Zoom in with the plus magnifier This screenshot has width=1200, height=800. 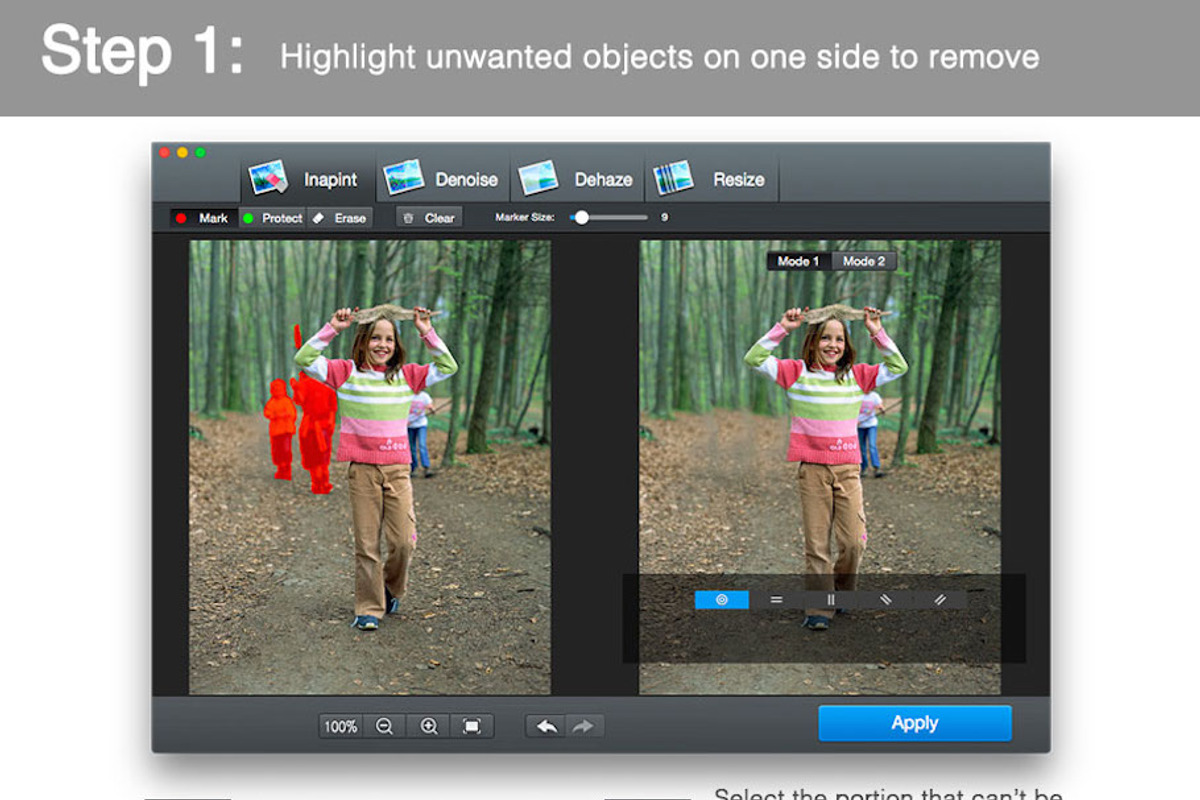pyautogui.click(x=429, y=726)
